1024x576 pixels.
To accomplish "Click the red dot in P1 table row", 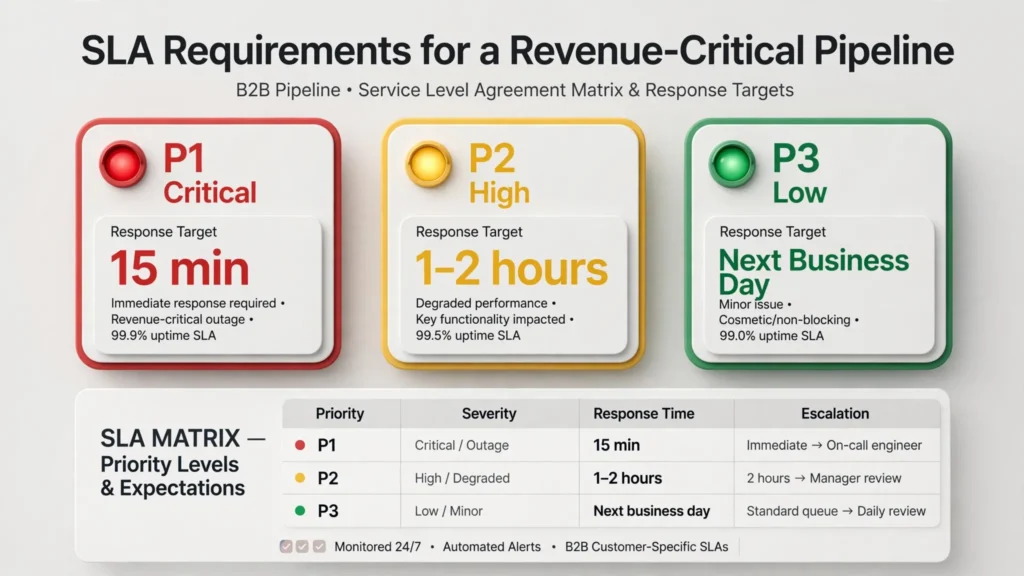I will pyautogui.click(x=300, y=445).
